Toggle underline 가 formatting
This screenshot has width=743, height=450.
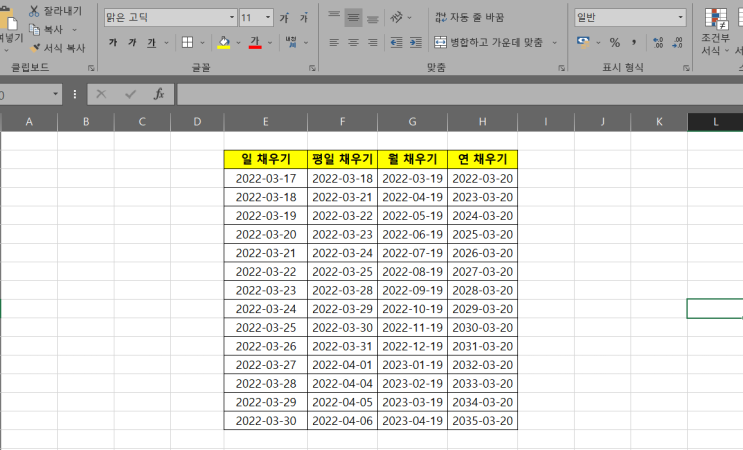151,43
